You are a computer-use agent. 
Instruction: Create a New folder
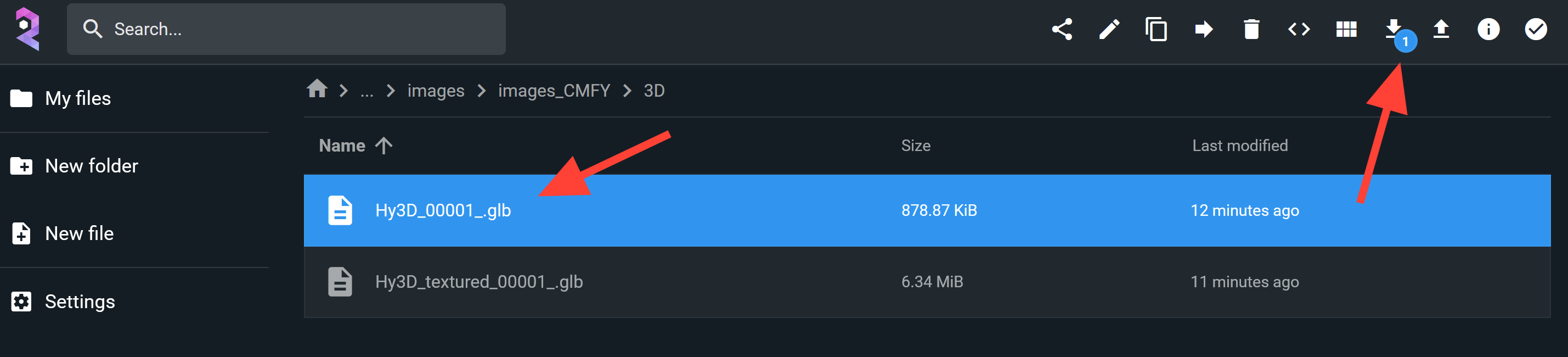pos(91,165)
